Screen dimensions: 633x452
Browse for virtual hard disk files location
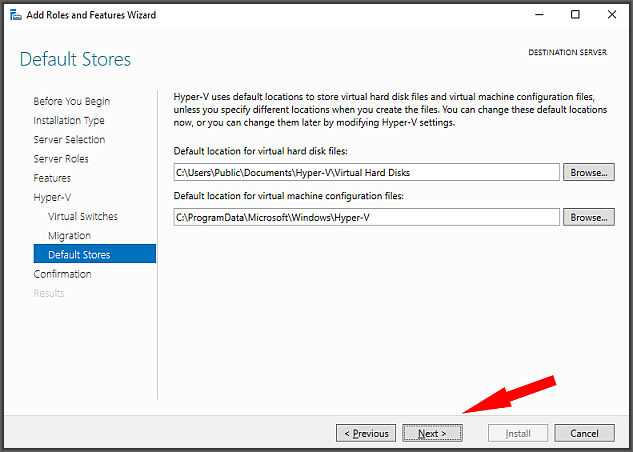coord(589,172)
